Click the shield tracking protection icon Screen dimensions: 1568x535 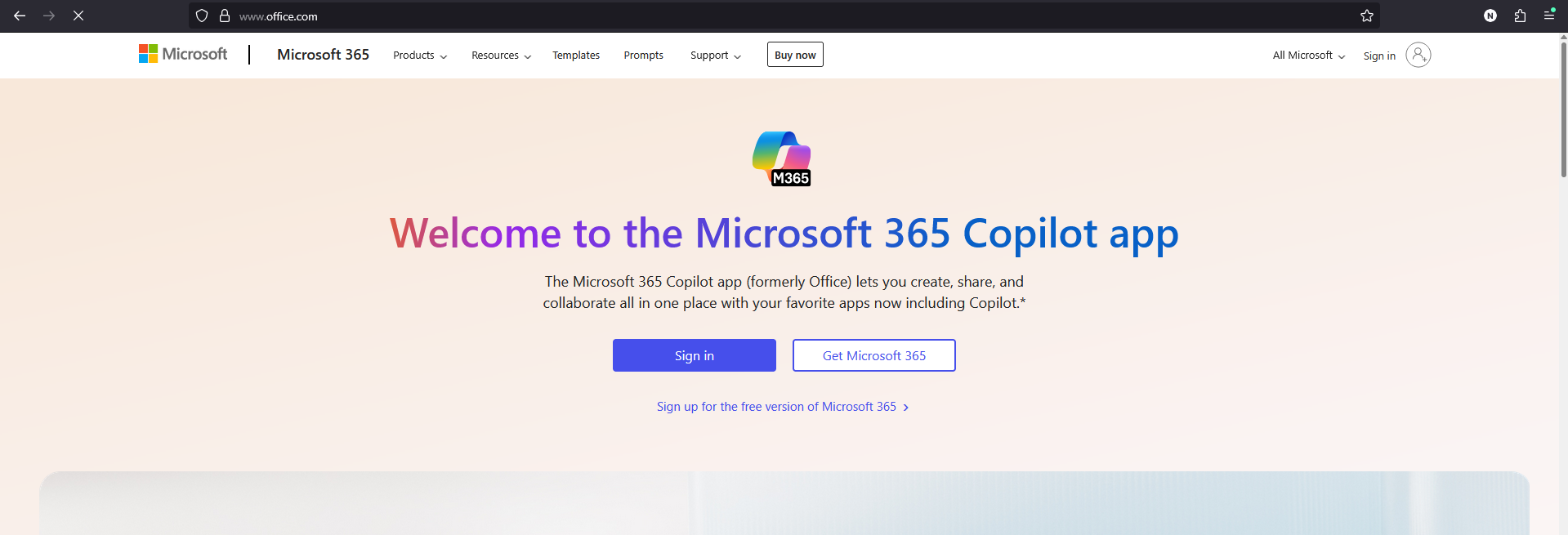click(x=202, y=16)
